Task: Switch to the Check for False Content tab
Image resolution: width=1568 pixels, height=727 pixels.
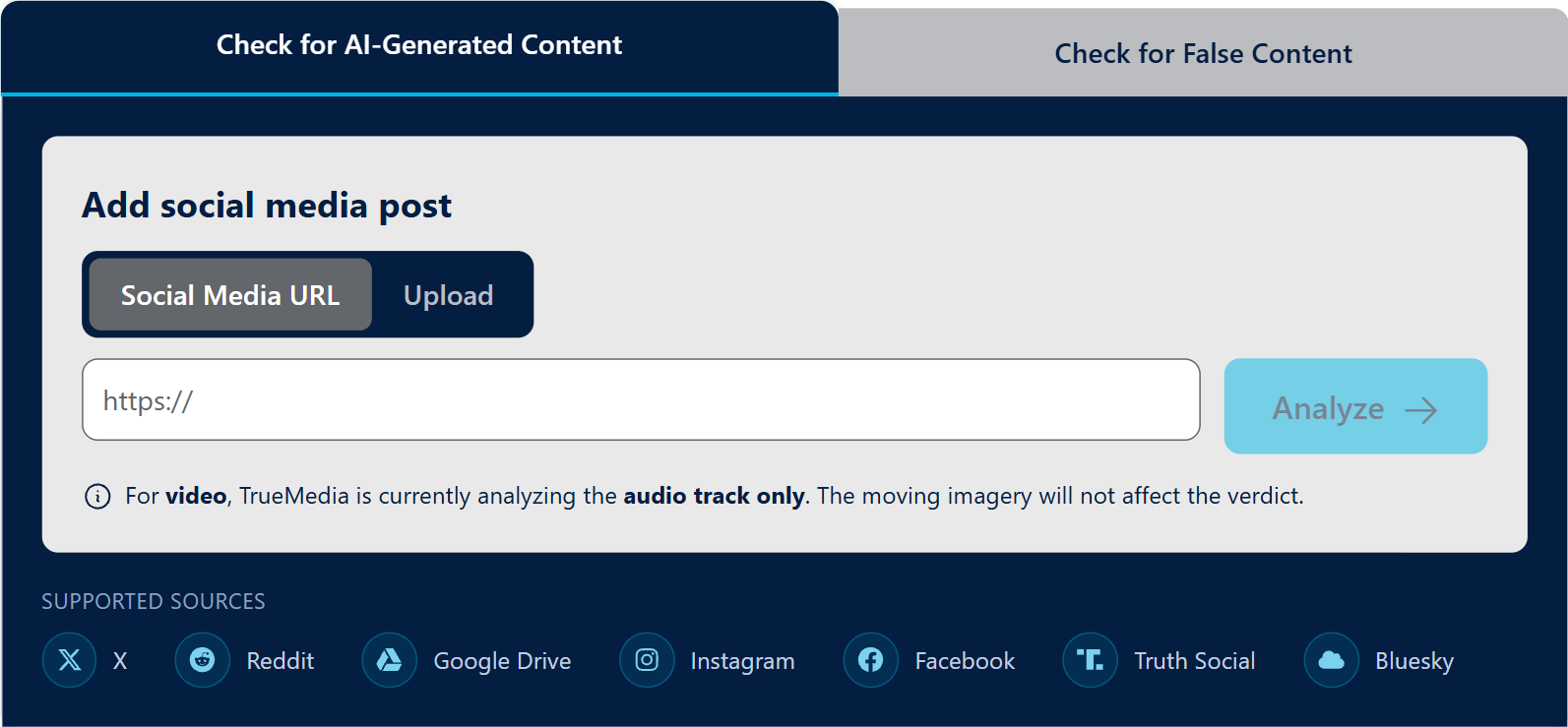Action: click(1203, 53)
